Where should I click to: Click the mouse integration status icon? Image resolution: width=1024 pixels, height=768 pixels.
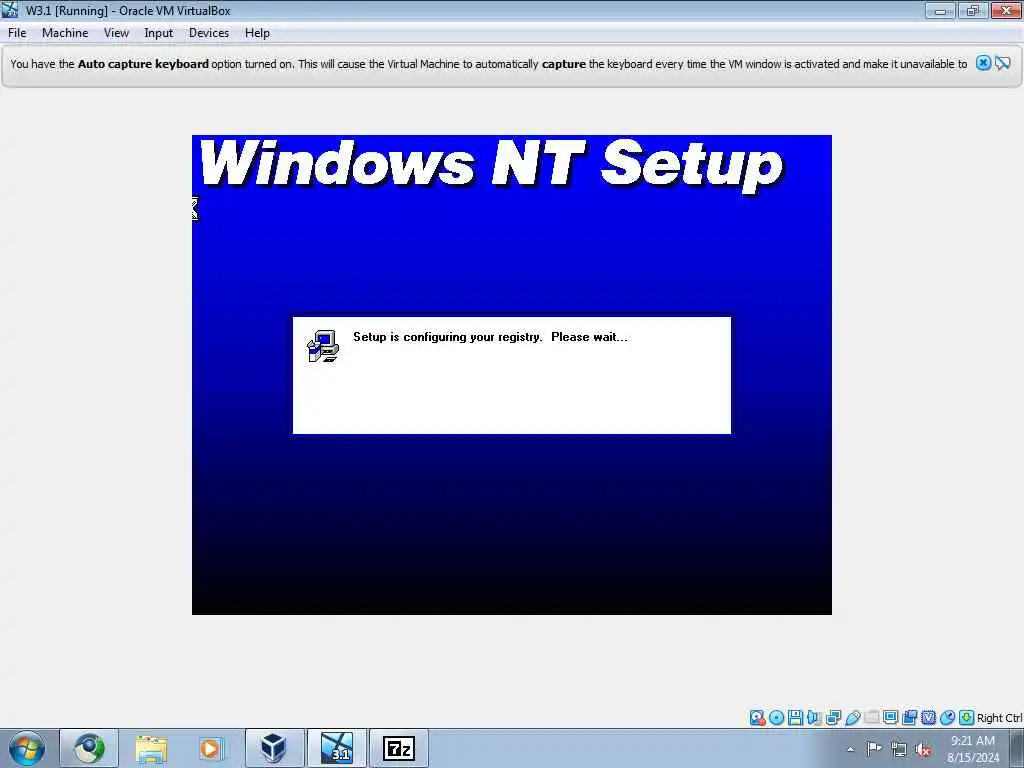point(947,718)
